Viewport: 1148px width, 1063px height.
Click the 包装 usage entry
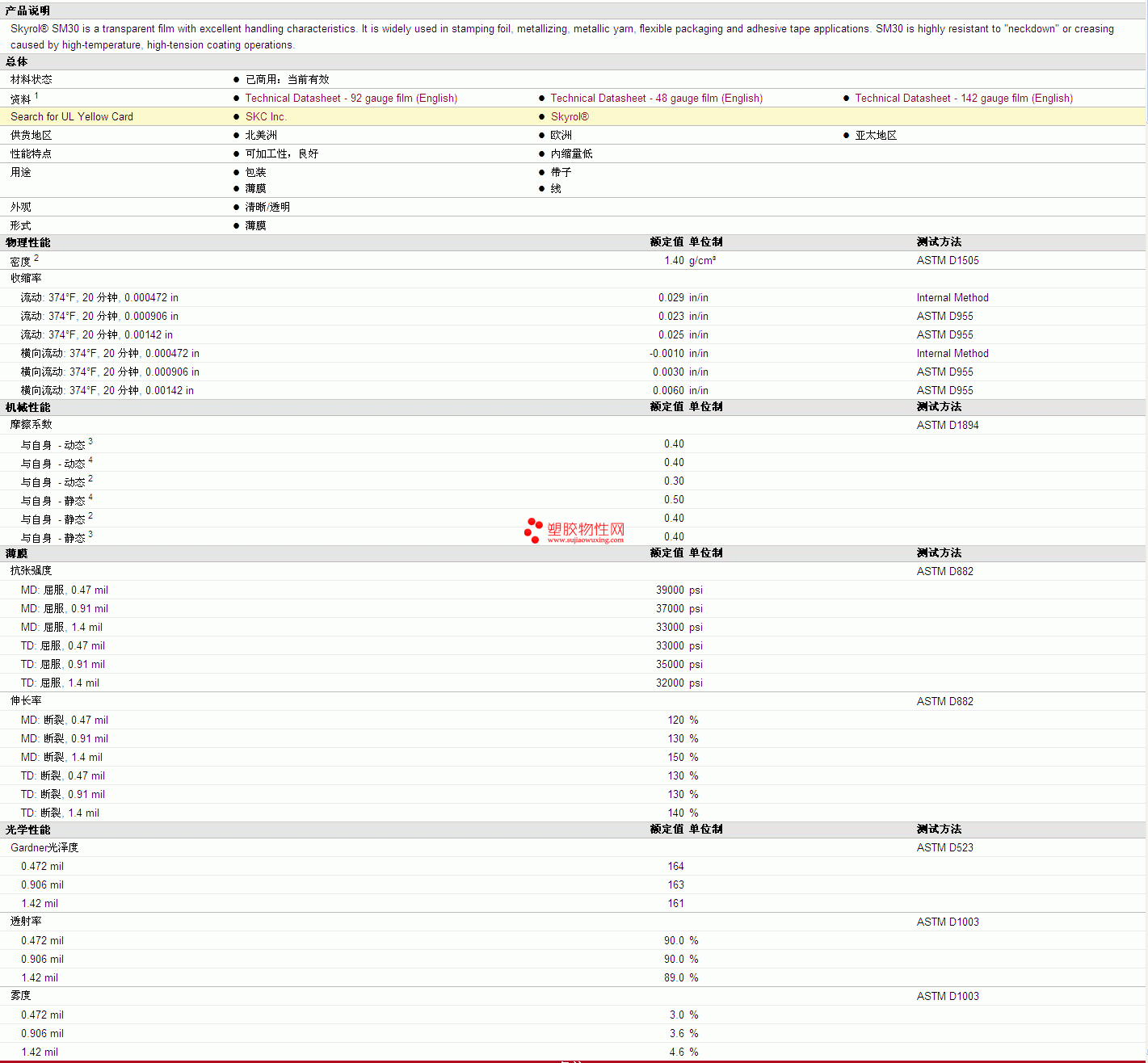point(255,172)
